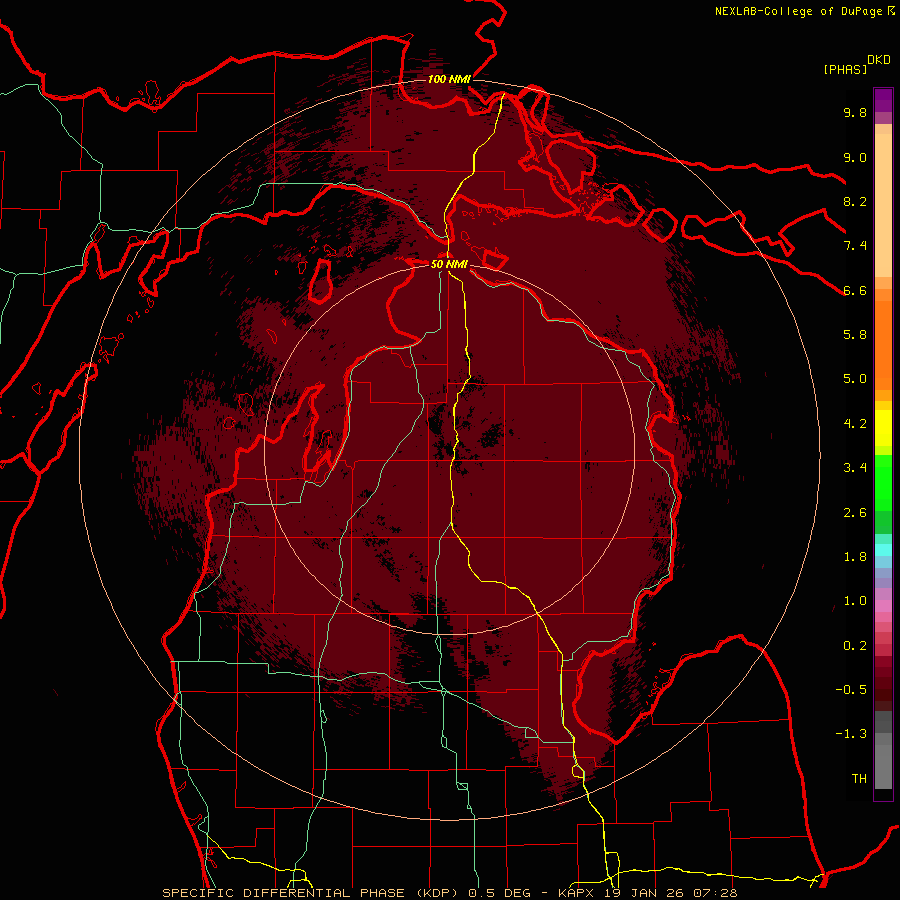Click the 4.2 value on color scale
The image size is (900, 900).
[855, 424]
